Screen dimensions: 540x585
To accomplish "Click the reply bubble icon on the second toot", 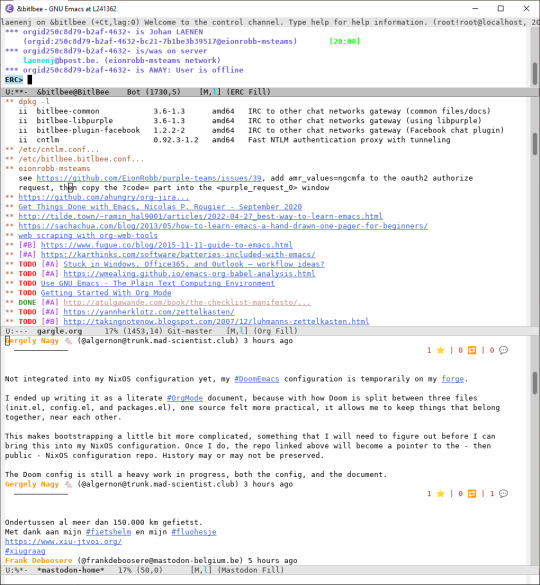I will pyautogui.click(x=503, y=494).
